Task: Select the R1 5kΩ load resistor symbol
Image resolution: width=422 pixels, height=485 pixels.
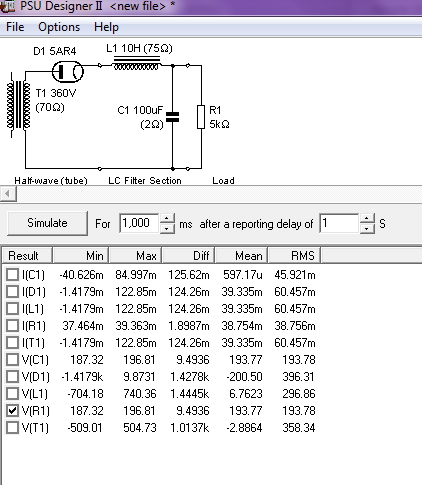Action: pos(201,117)
